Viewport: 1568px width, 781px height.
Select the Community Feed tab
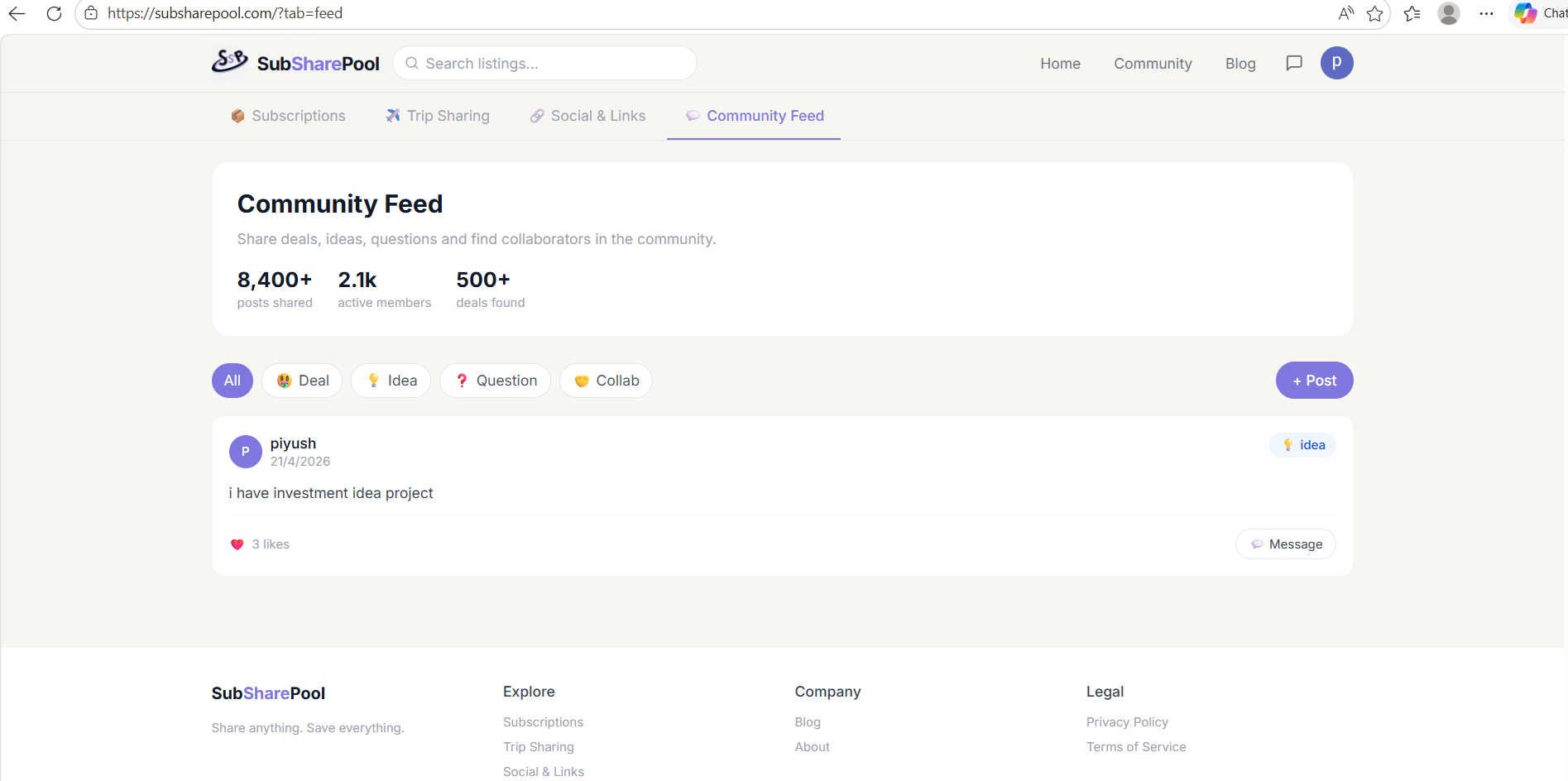tap(755, 116)
